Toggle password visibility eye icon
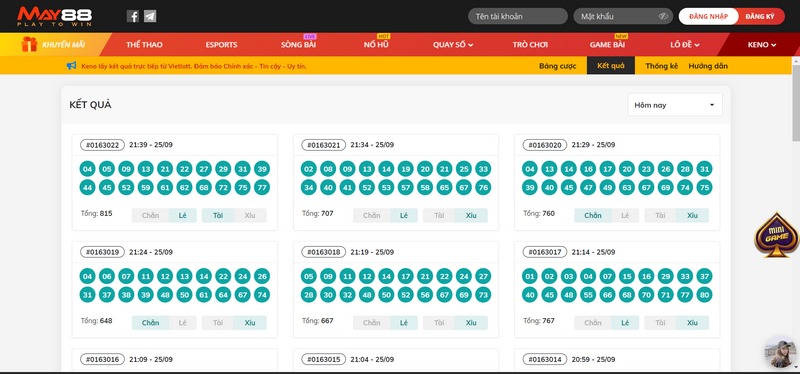Viewport: 800px width, 374px height. point(663,16)
